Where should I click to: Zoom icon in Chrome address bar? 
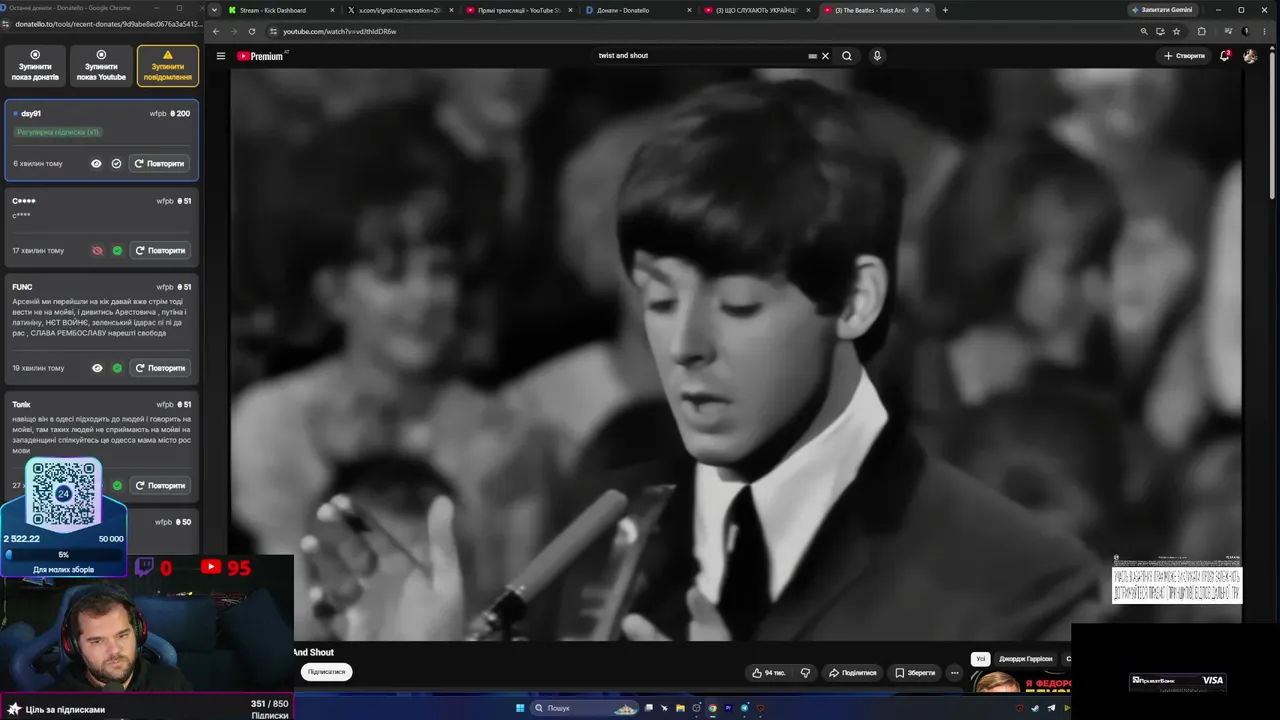tap(1144, 31)
